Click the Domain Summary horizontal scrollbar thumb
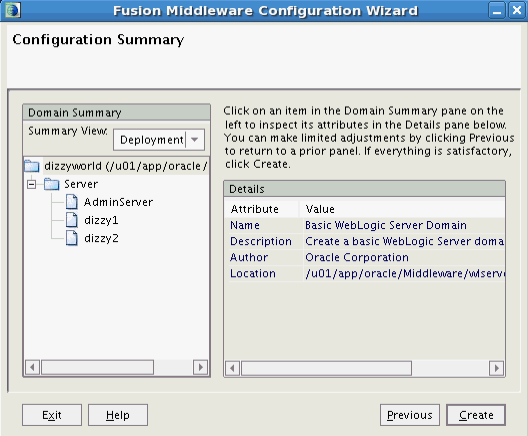This screenshot has height=436, width=528. tap(97, 367)
